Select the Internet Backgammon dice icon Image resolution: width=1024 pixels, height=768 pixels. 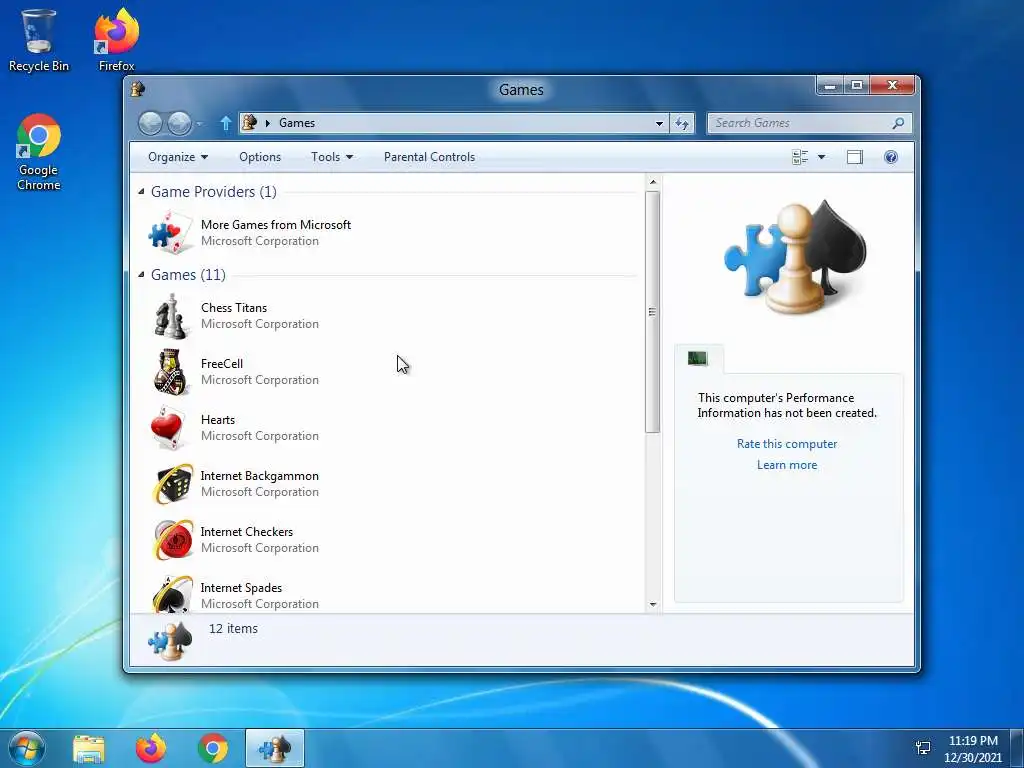172,484
